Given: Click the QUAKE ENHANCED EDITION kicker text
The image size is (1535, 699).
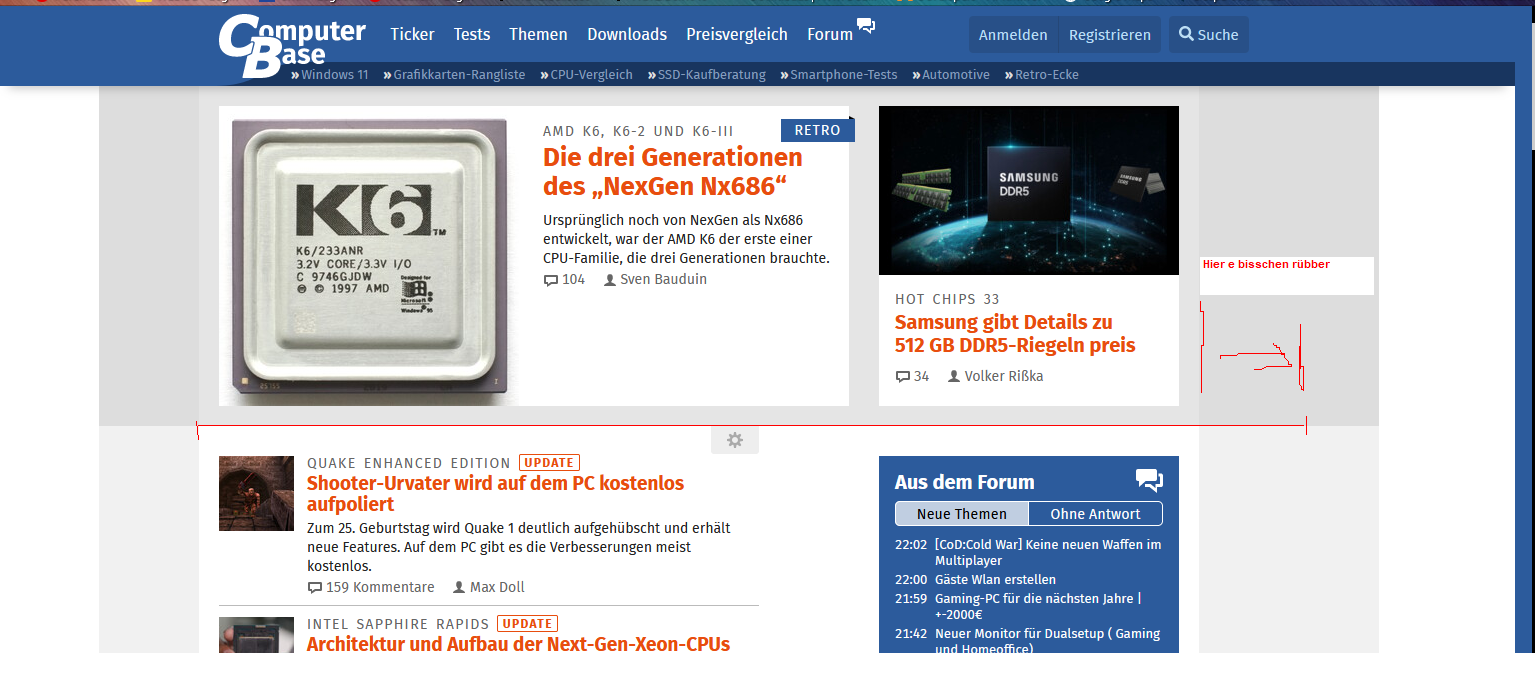Looking at the screenshot, I should pos(409,463).
